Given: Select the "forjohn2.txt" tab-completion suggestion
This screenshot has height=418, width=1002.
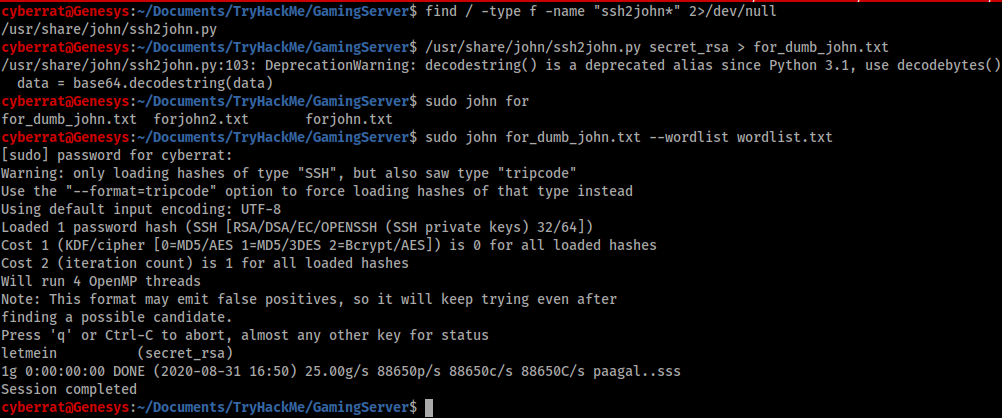Looking at the screenshot, I should (201, 120).
